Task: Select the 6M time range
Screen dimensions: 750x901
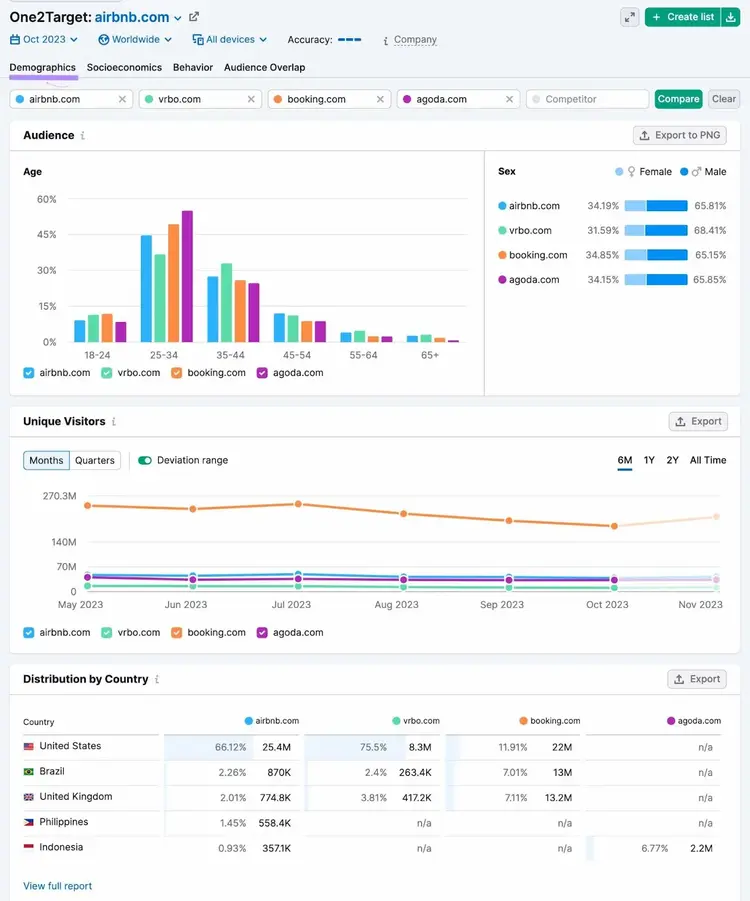Action: click(x=625, y=460)
